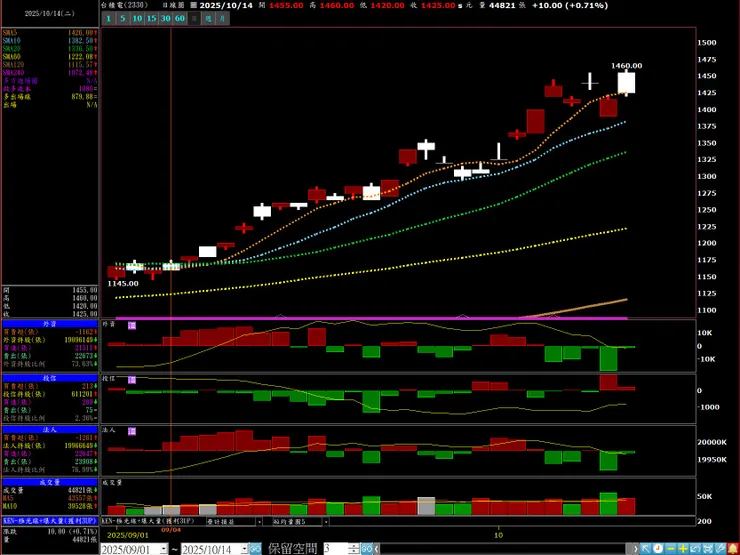Click the purple icon in 法人 panel

pyautogui.click(x=132, y=431)
